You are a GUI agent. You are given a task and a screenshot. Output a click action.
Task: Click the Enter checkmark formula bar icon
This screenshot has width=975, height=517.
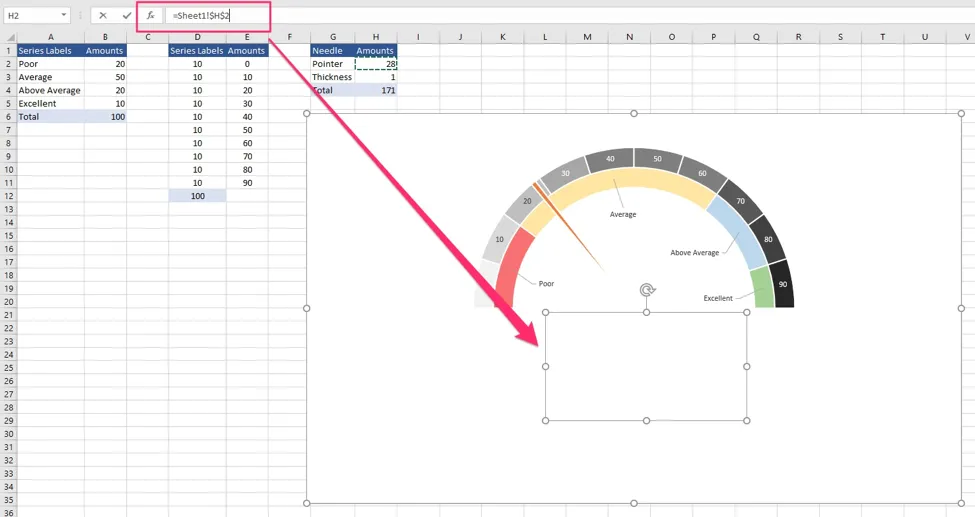point(127,16)
